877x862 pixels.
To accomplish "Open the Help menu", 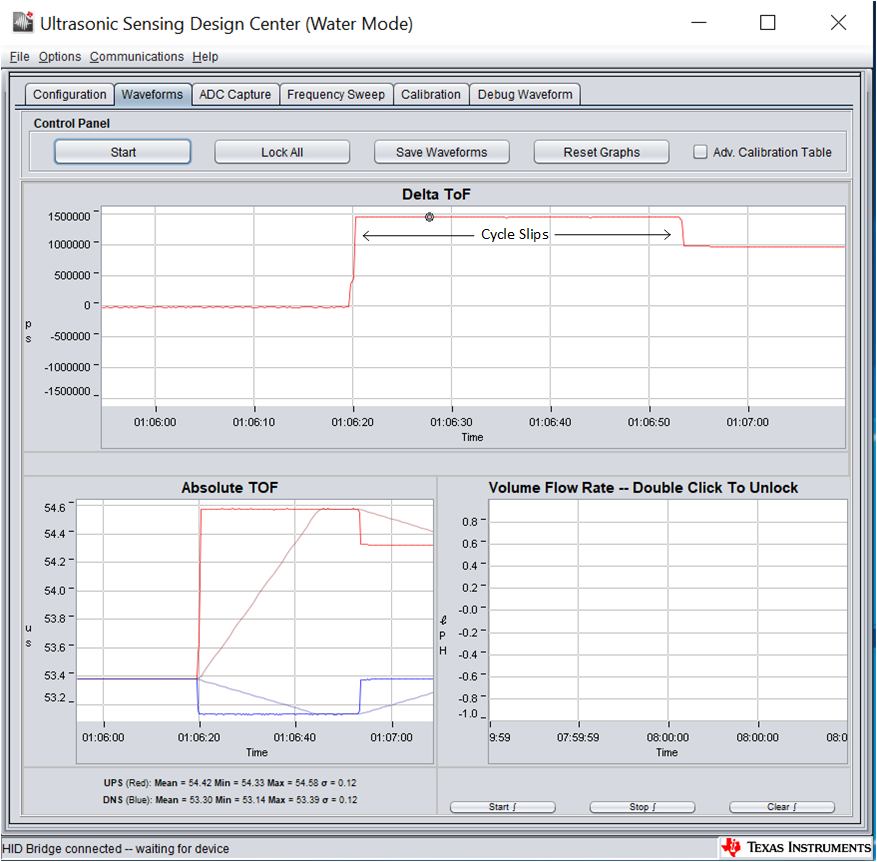I will coord(205,57).
